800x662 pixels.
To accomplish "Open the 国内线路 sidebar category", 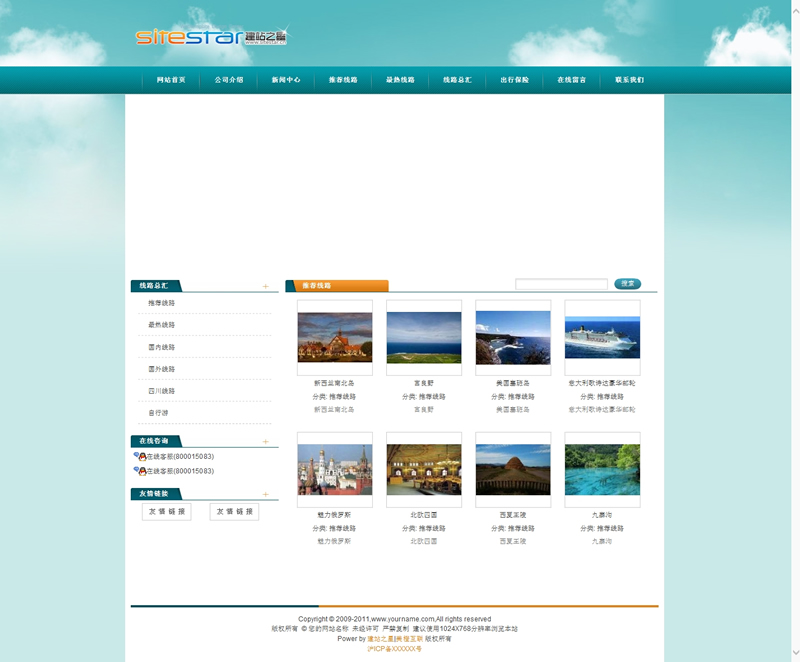I will tap(161, 347).
